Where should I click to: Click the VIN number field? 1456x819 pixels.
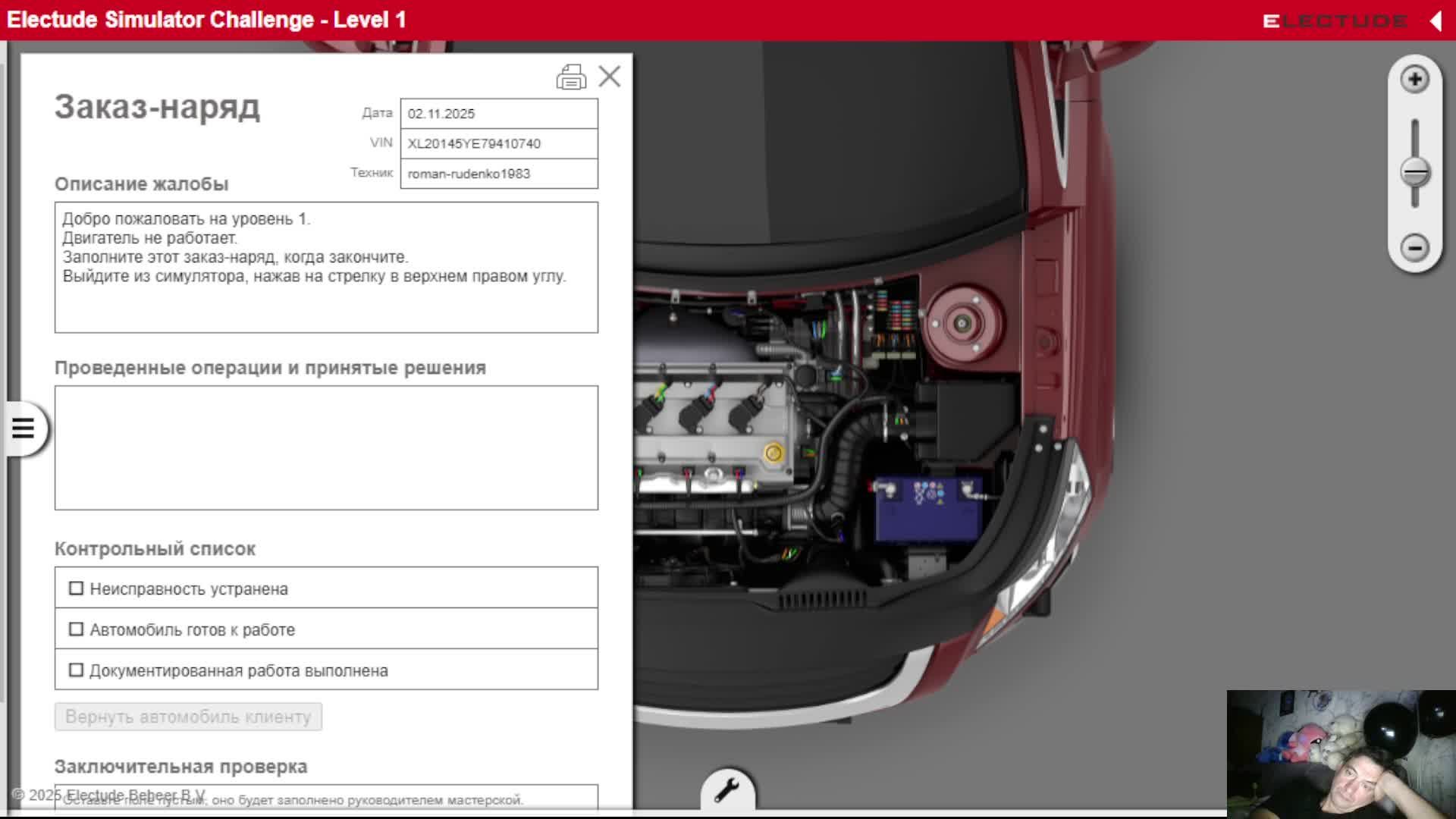498,143
